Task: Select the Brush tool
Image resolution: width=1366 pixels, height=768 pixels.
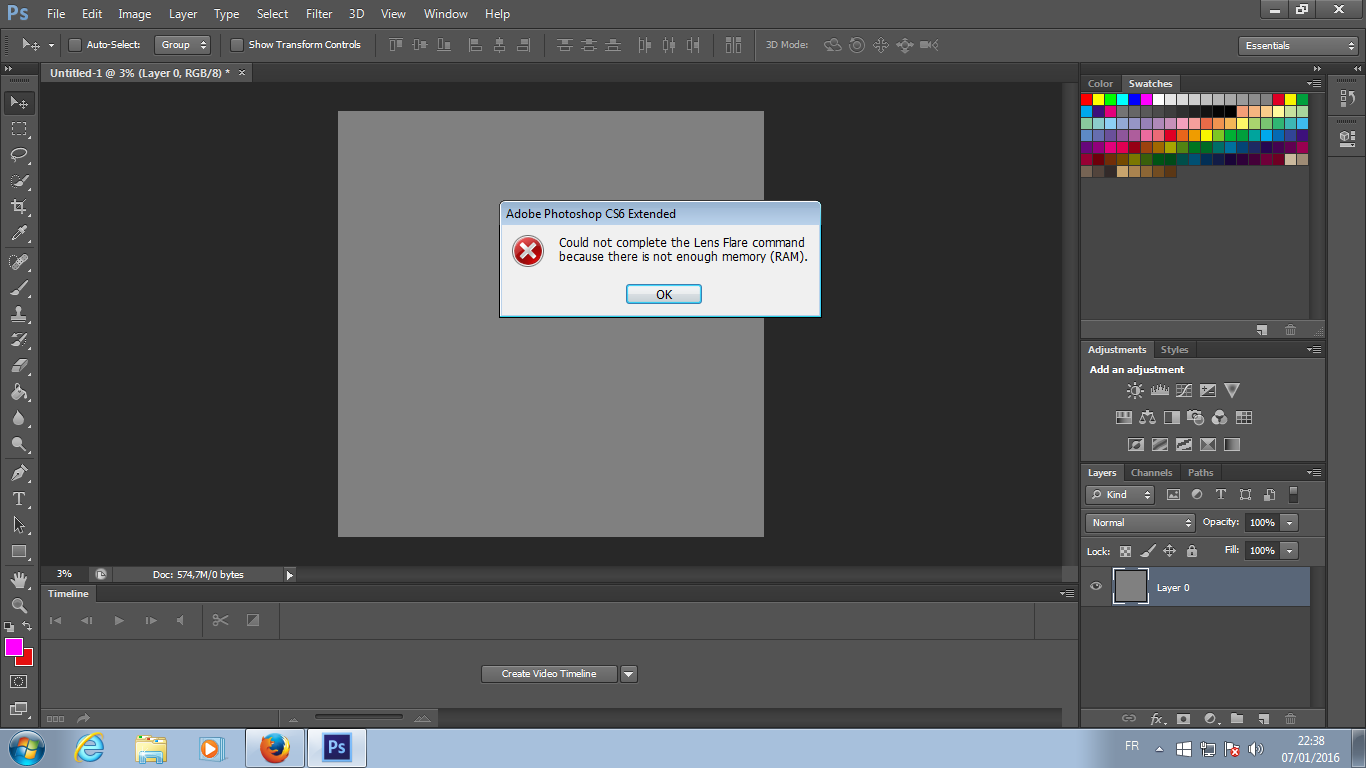Action: pos(19,288)
